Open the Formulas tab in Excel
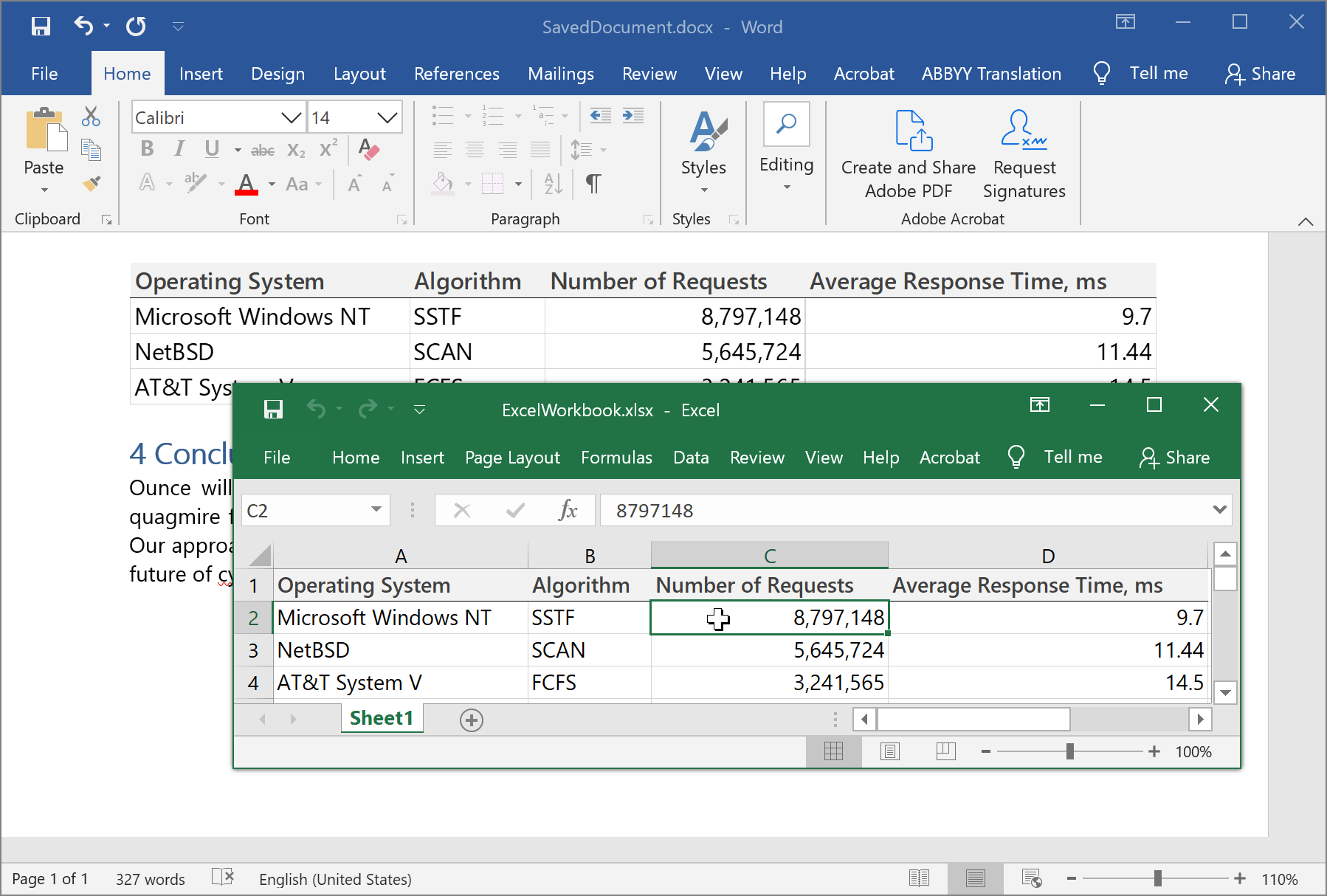The image size is (1327, 896). point(616,458)
